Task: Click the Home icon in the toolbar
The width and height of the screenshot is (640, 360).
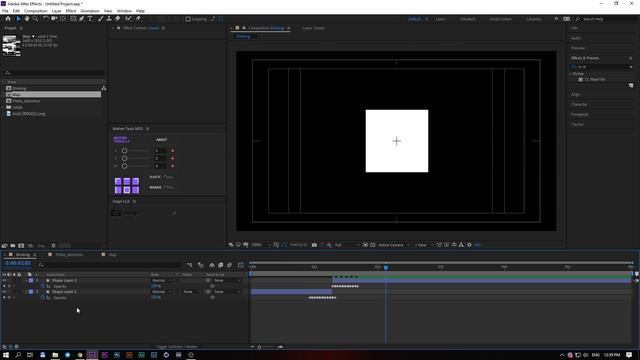Action: pos(8,19)
